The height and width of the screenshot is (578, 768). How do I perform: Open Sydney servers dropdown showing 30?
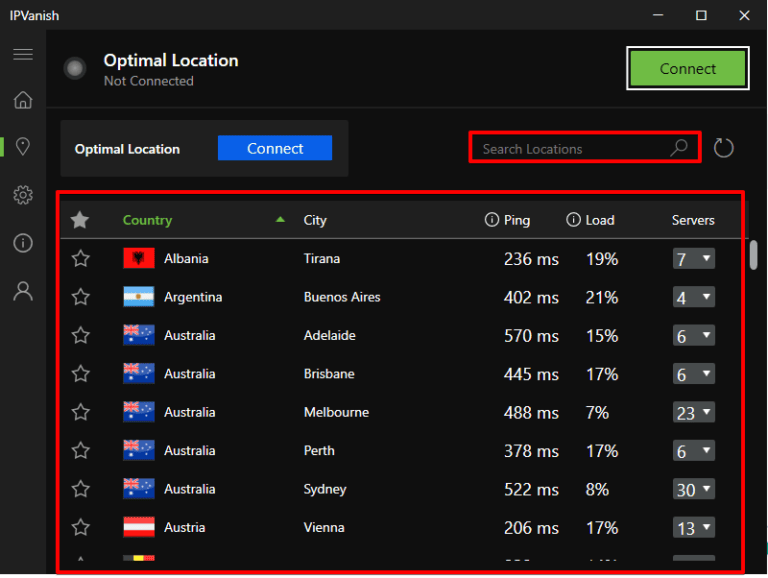694,489
